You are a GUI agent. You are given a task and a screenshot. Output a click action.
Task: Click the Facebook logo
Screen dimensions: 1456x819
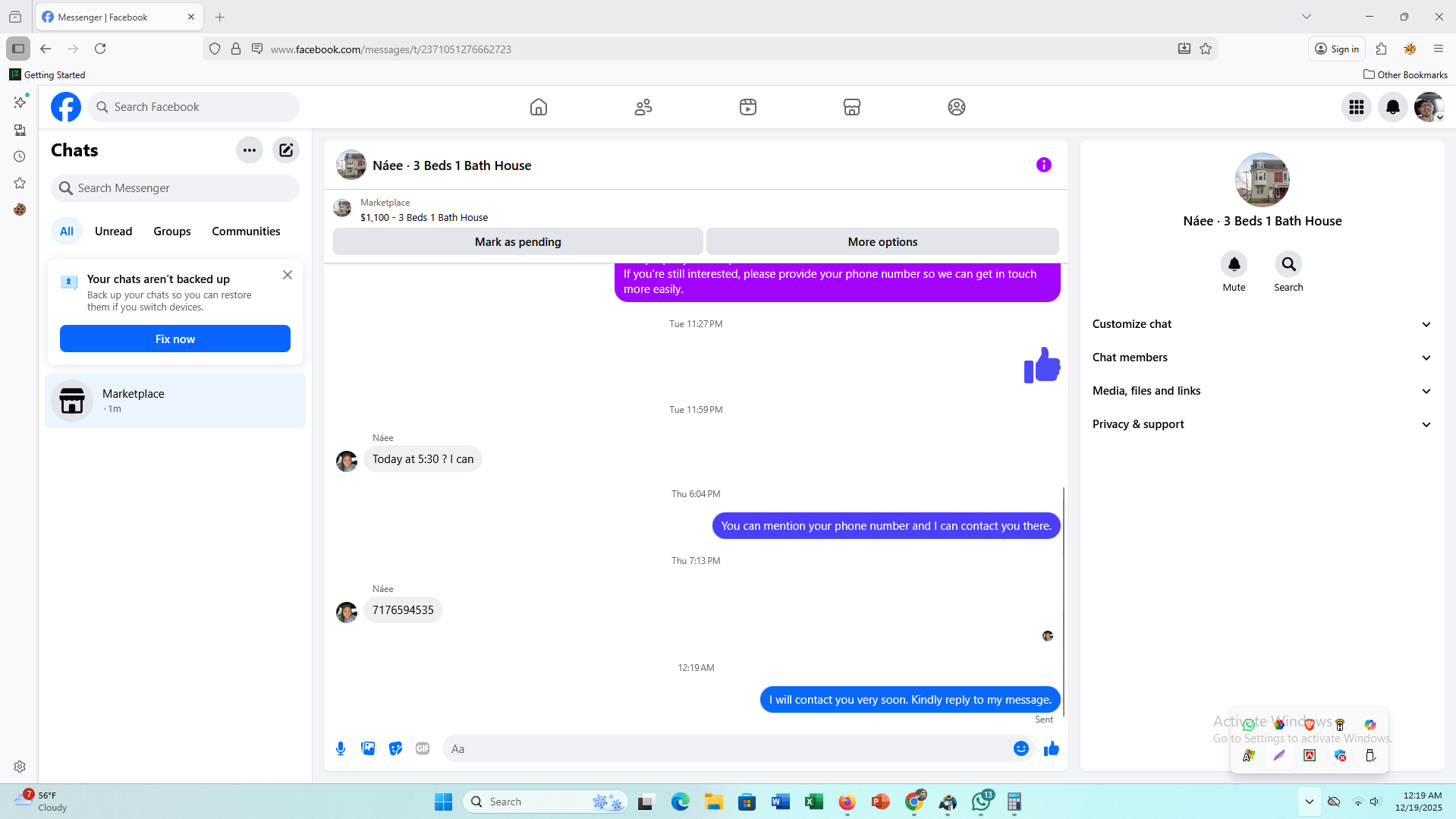[66, 107]
